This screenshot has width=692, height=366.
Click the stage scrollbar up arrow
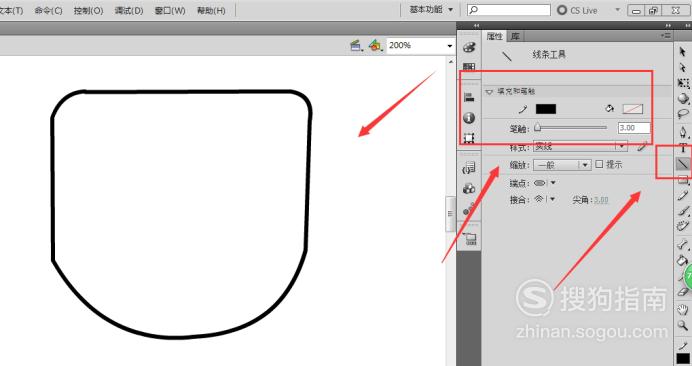(x=451, y=62)
